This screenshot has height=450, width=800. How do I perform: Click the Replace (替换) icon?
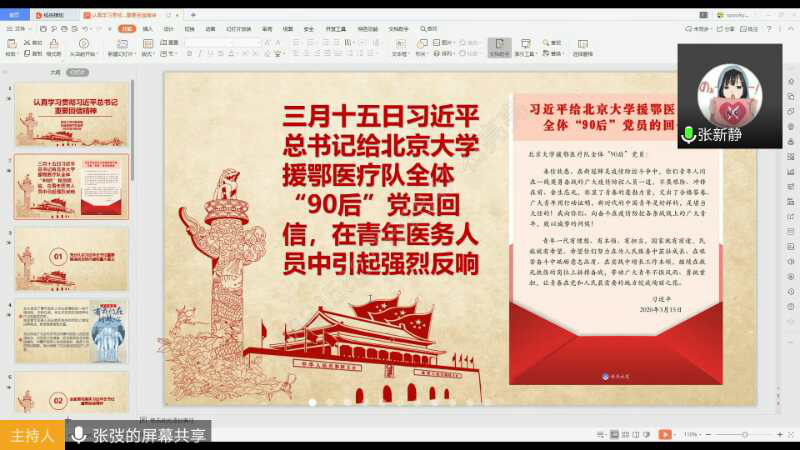[x=546, y=53]
